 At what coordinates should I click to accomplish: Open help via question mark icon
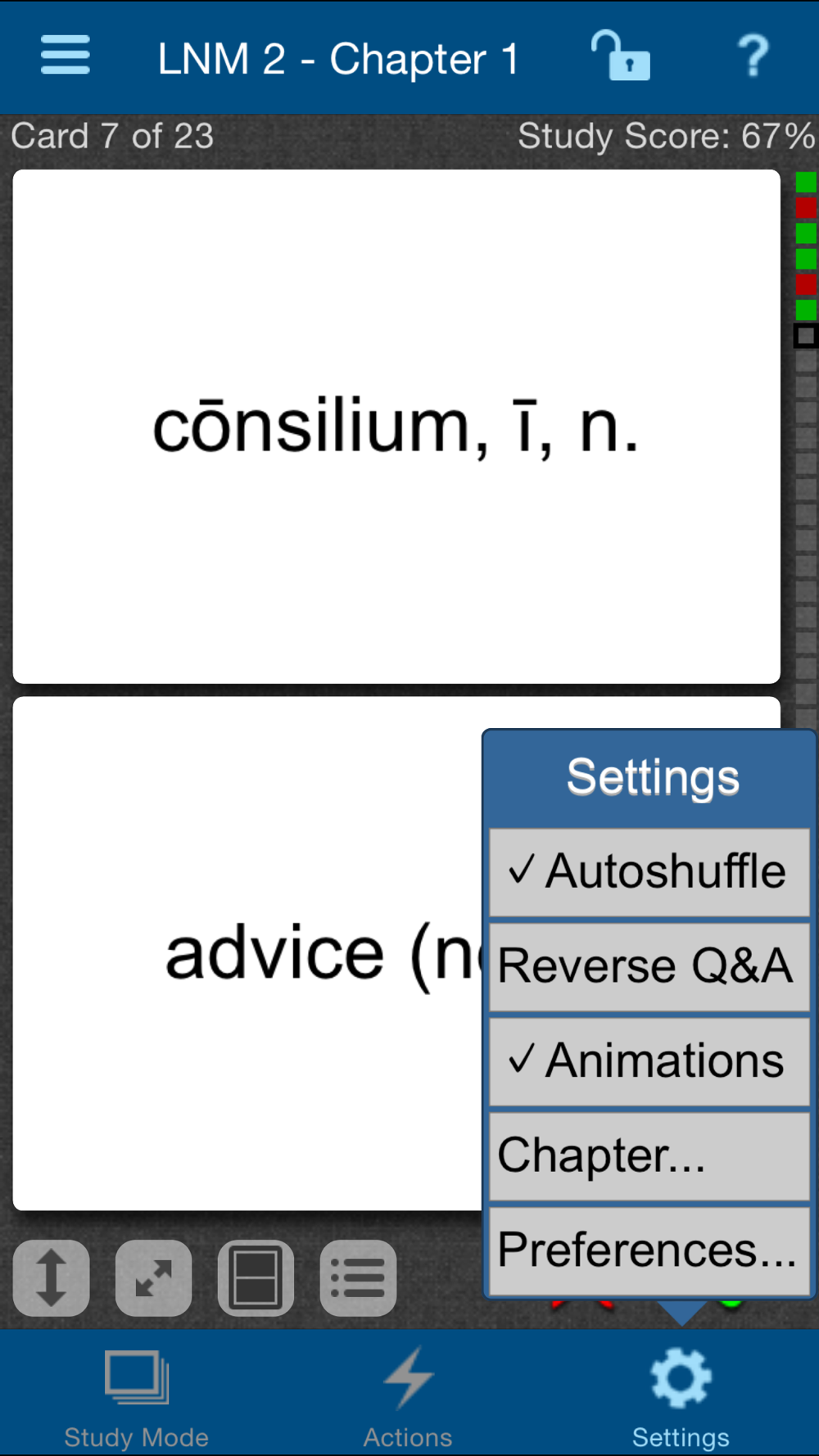(x=753, y=56)
